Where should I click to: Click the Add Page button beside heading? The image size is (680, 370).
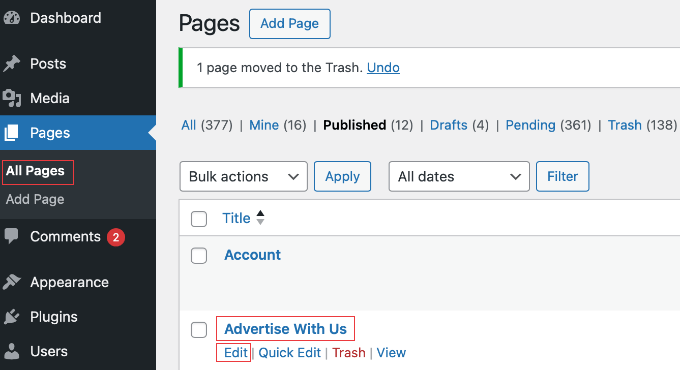[x=290, y=24]
